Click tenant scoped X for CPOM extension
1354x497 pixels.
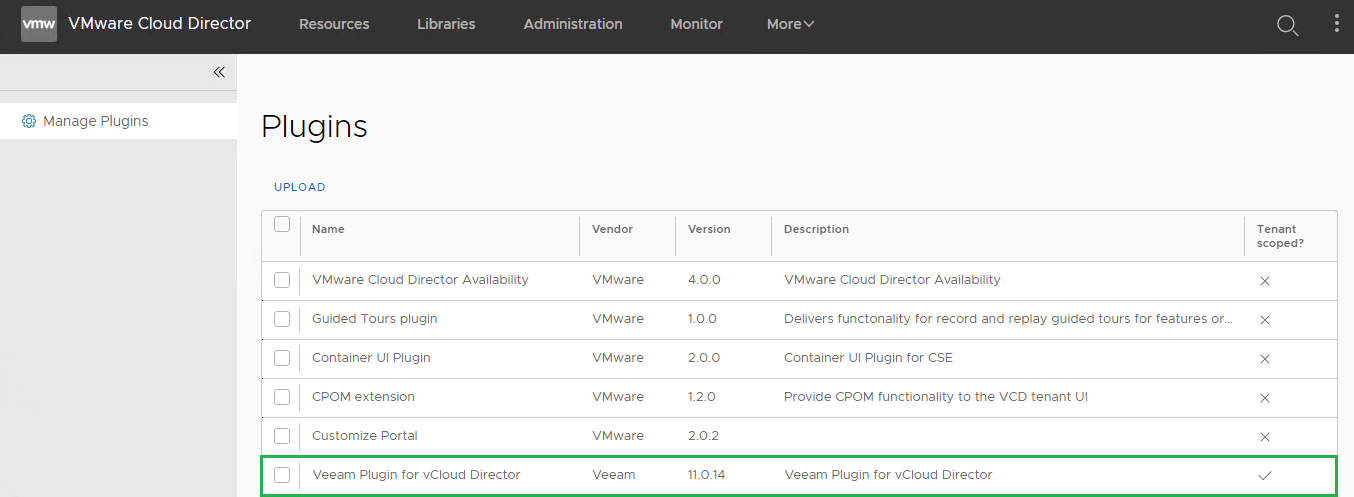click(x=1264, y=397)
